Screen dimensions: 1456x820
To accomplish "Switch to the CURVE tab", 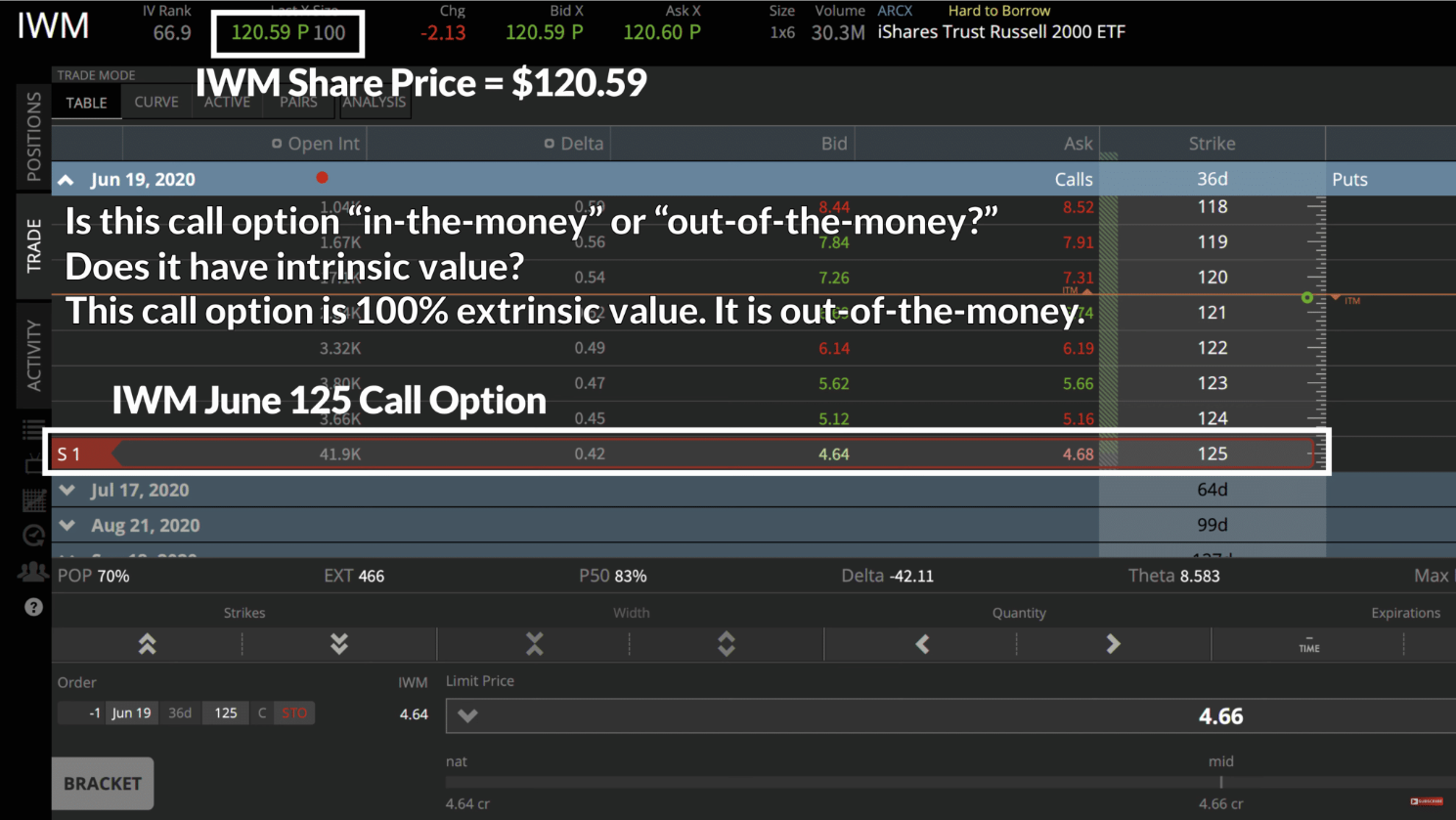I will pyautogui.click(x=156, y=102).
